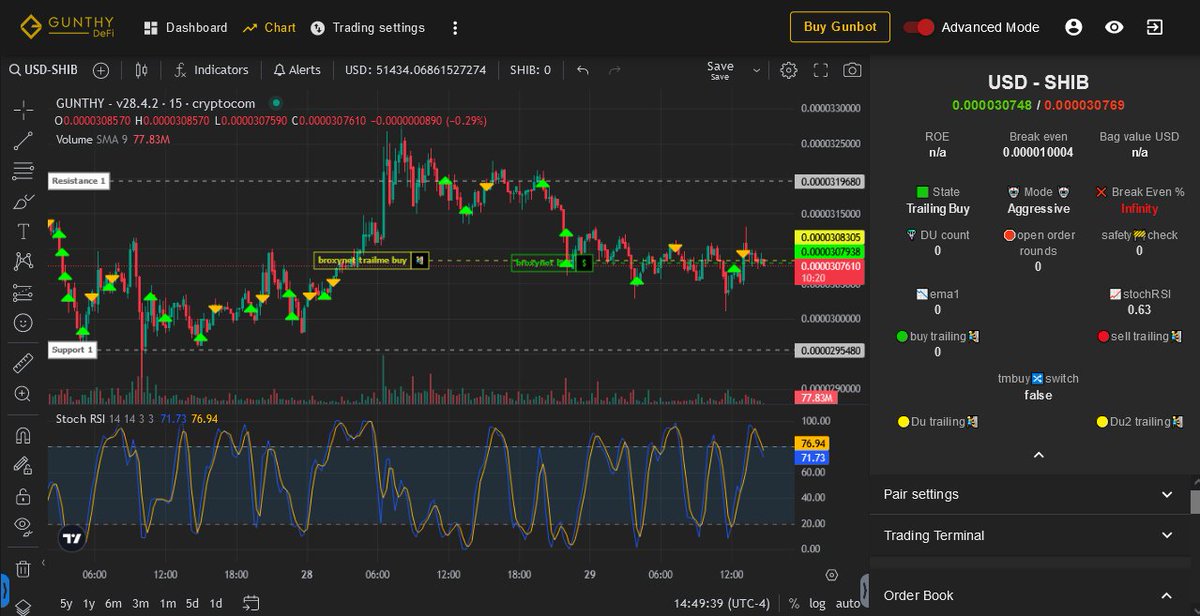Search symbol USD-SHIB
Image resolution: width=1200 pixels, height=616 pixels.
[x=43, y=70]
